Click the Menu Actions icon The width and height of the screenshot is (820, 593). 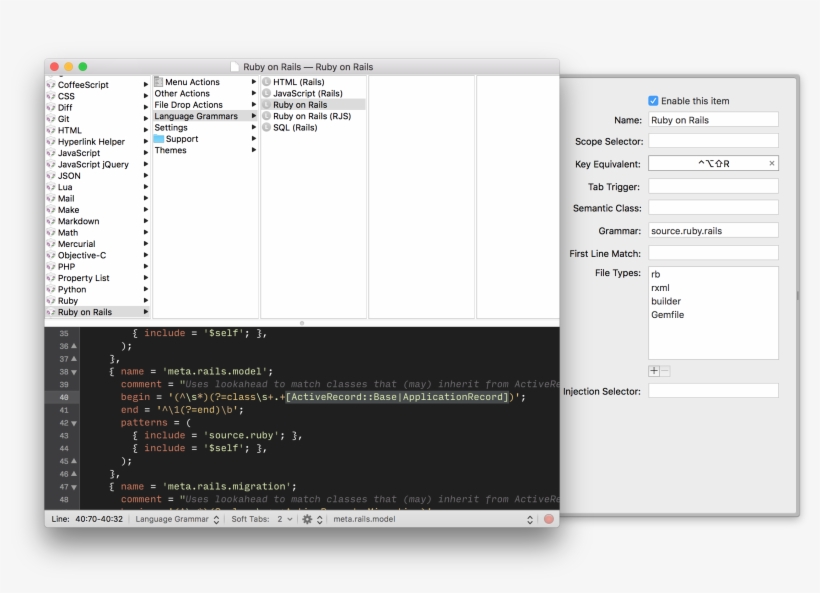point(159,82)
